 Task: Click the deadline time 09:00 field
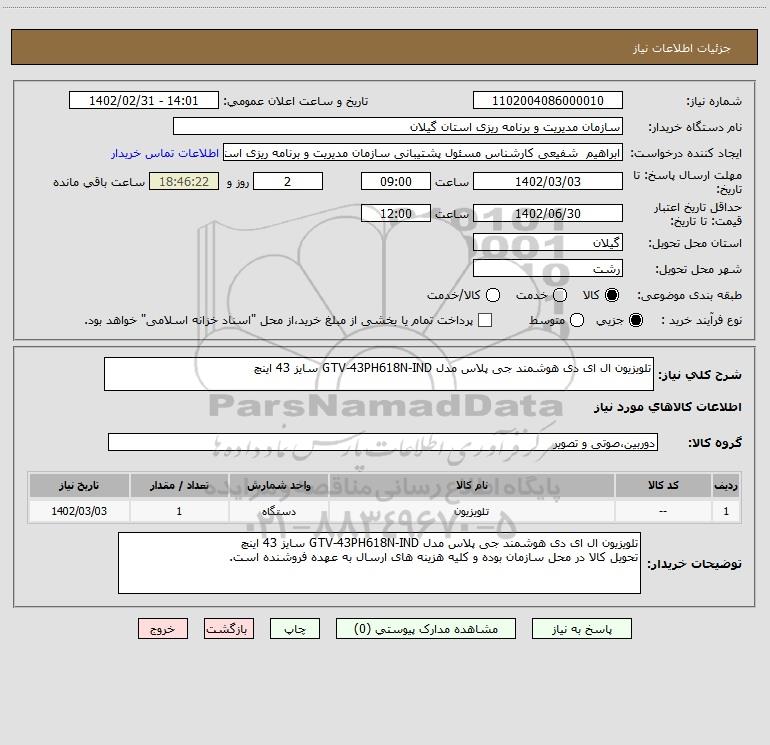click(x=396, y=182)
